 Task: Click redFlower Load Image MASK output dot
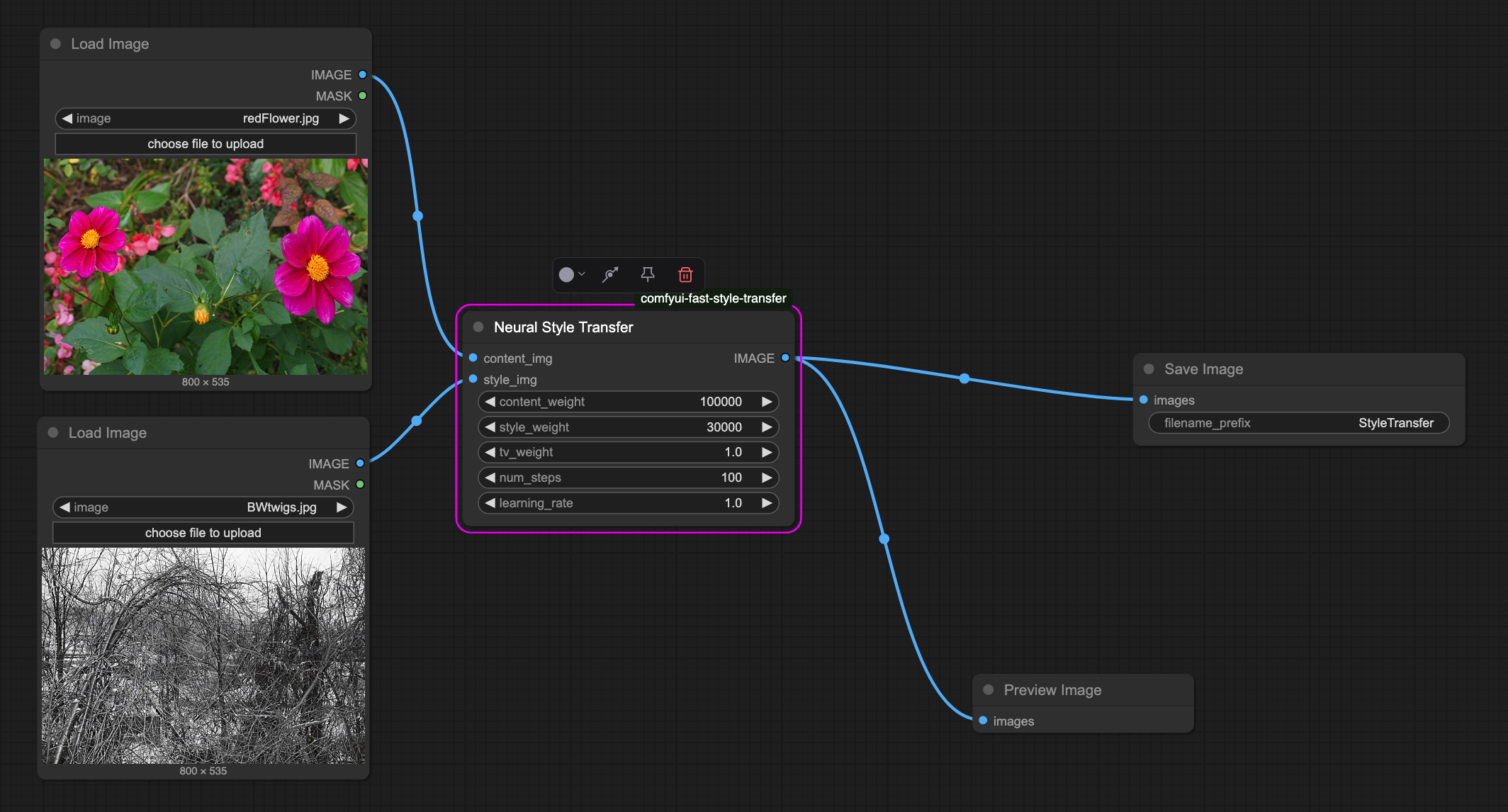(363, 96)
